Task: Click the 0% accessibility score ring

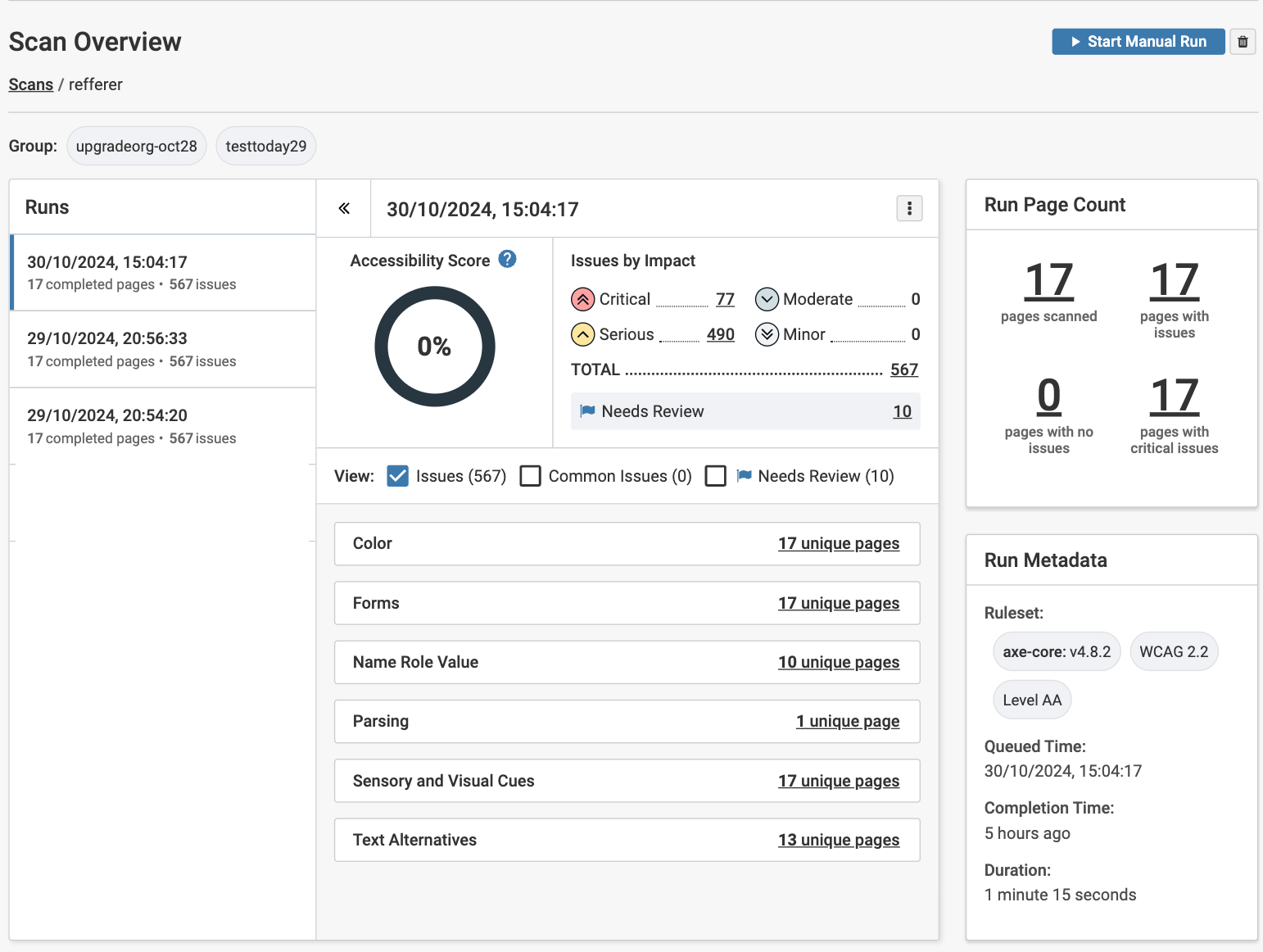Action: [x=435, y=347]
